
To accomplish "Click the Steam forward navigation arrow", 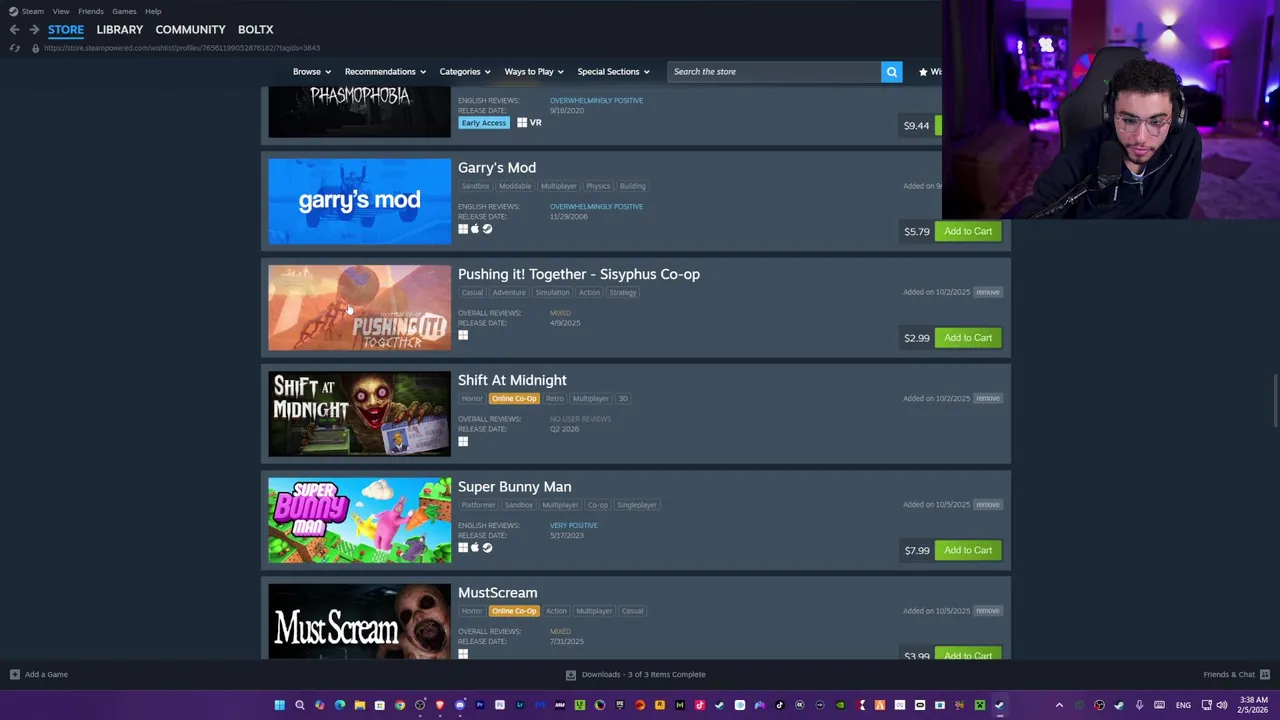I will tap(33, 30).
